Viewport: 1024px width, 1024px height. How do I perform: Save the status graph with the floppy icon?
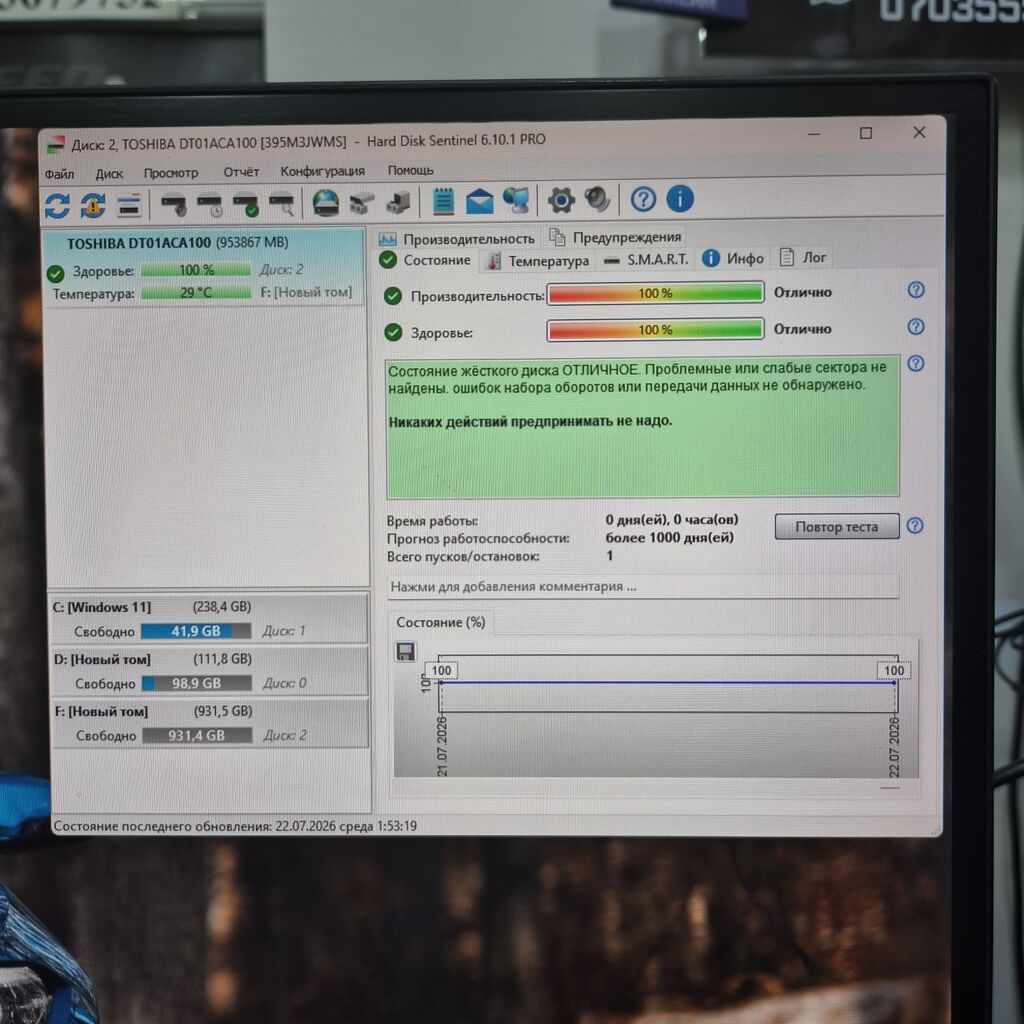[406, 652]
